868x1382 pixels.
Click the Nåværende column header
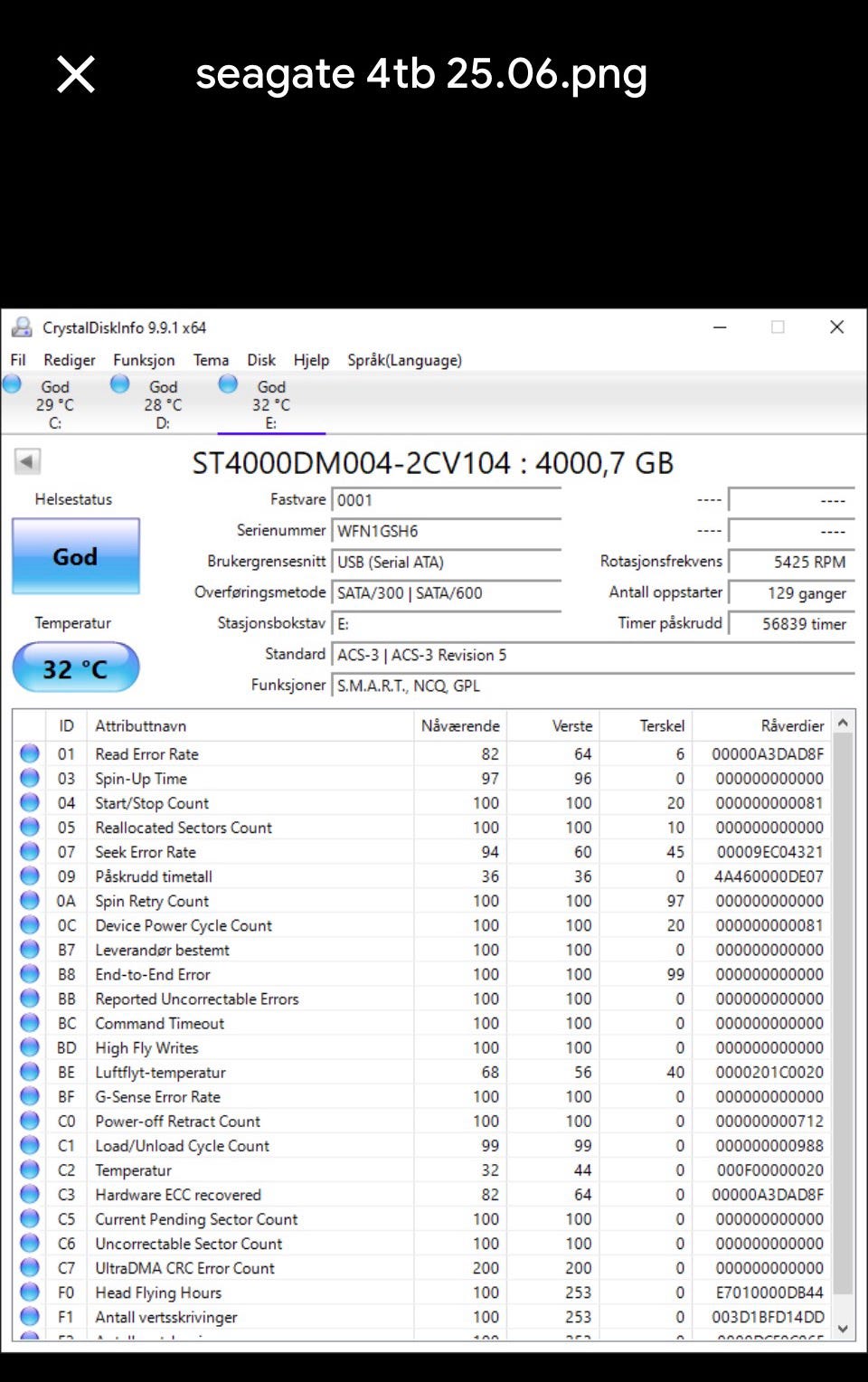click(460, 725)
